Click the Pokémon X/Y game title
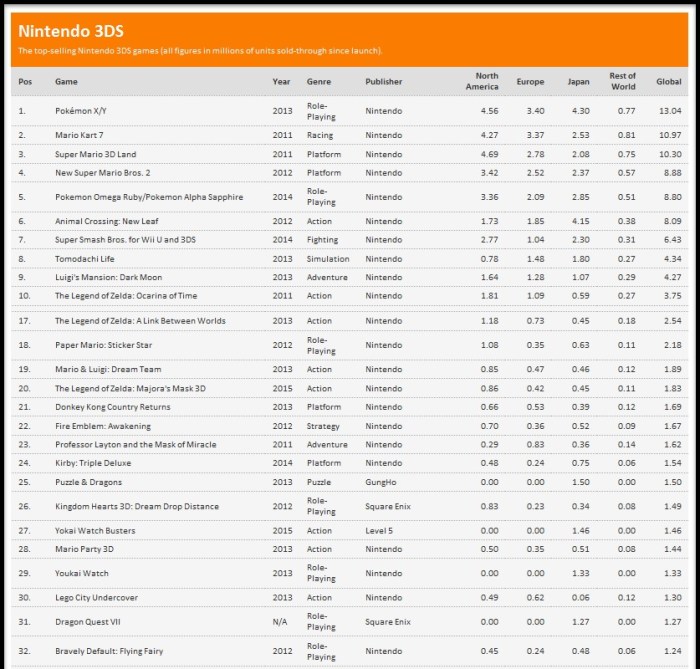 (x=81, y=111)
